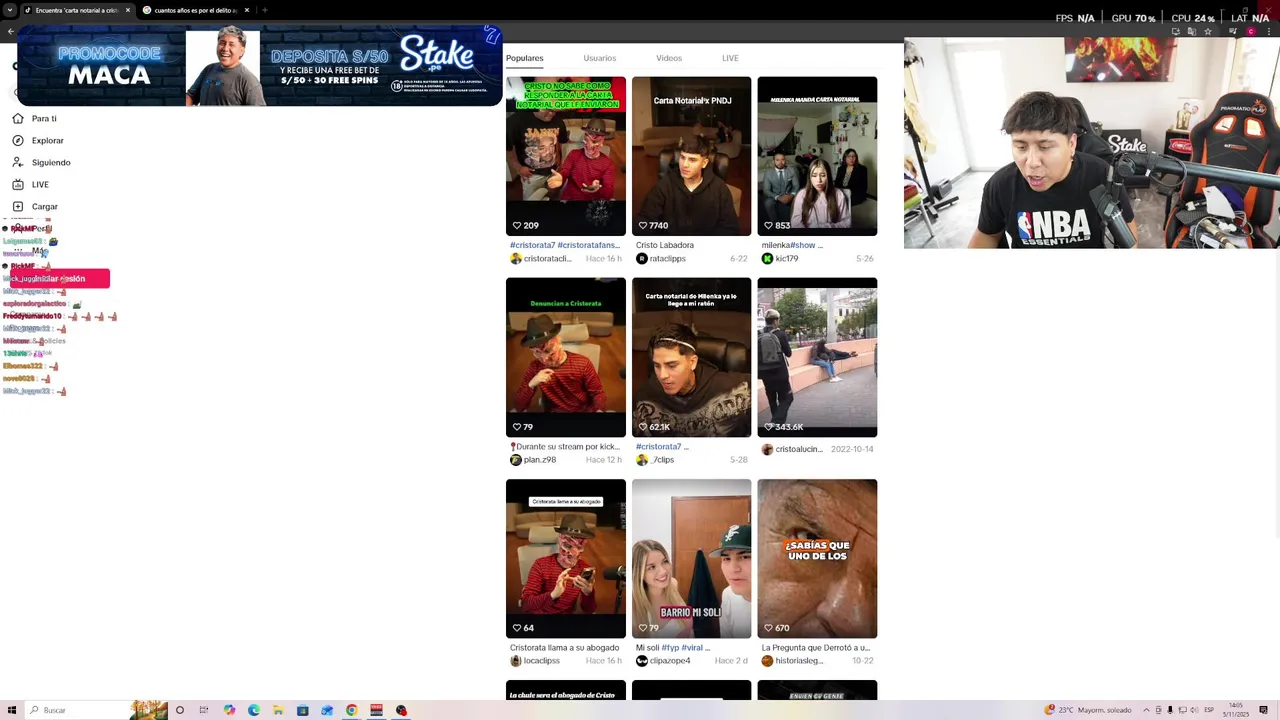Image resolution: width=1280 pixels, height=720 pixels.
Task: Open the BARRIO MI SOLI video
Action: pos(691,558)
